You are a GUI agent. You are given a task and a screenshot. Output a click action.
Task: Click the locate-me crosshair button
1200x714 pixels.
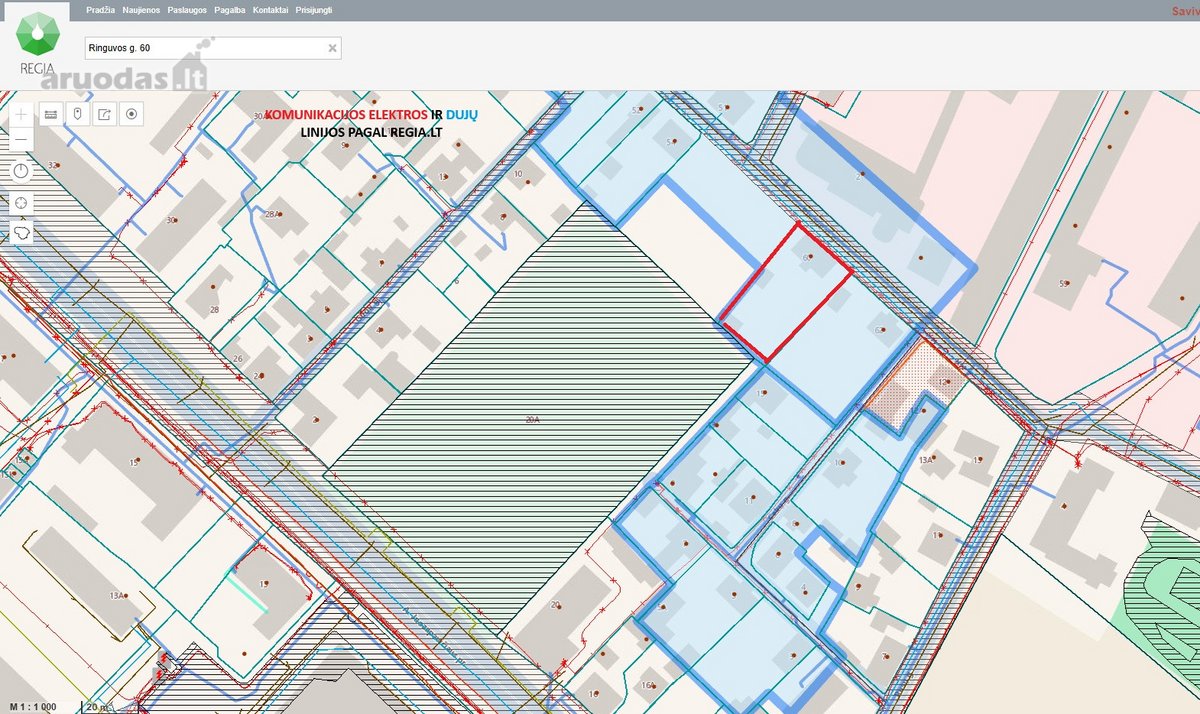coord(21,203)
